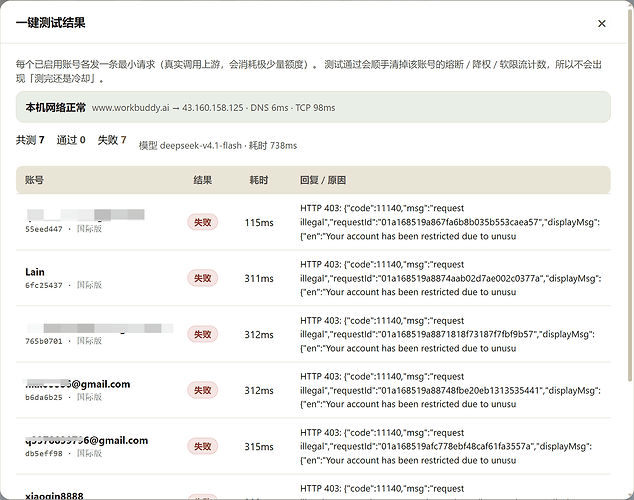634x500 pixels.
Task: Click the 共测 7 summary count
Action: 30,140
